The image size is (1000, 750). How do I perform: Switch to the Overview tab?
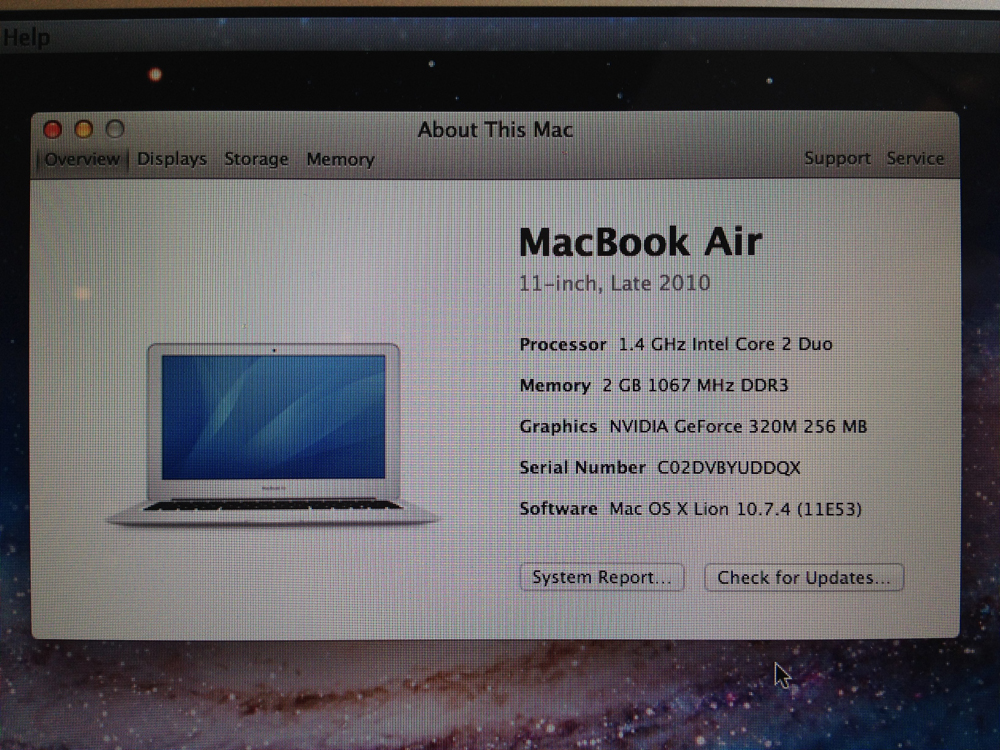(x=82, y=159)
